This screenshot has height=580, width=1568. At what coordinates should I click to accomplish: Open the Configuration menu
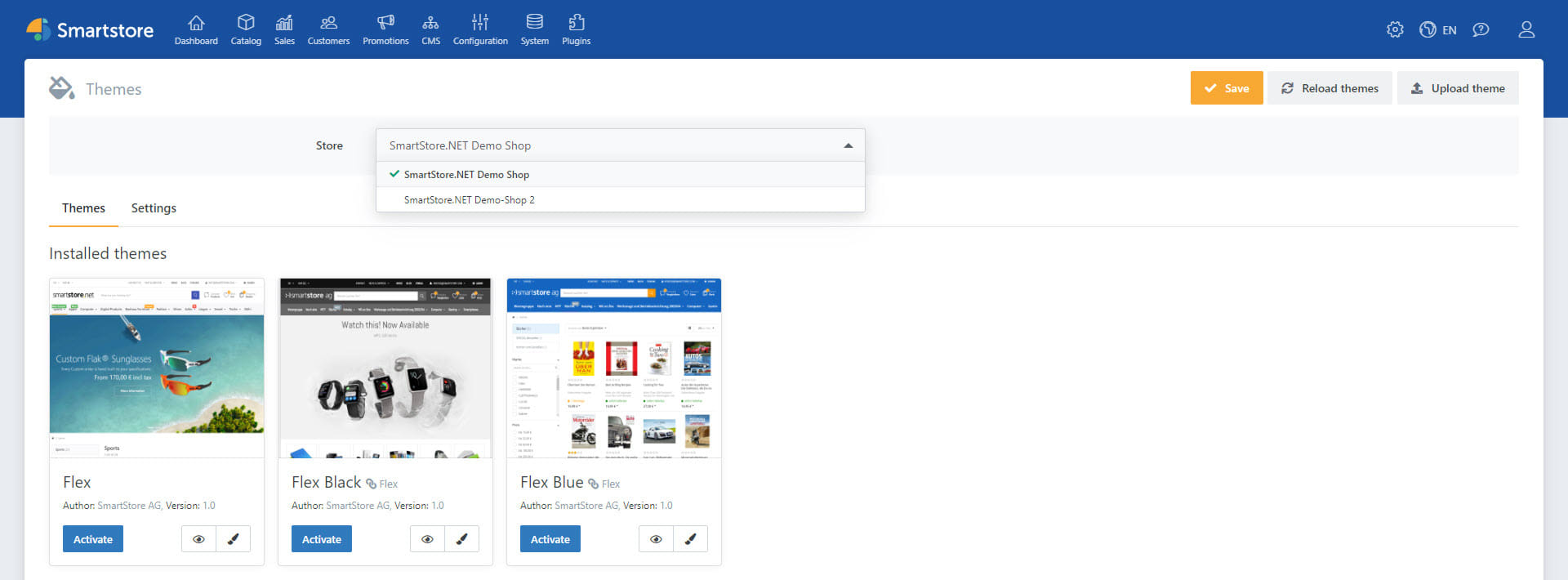pyautogui.click(x=480, y=29)
